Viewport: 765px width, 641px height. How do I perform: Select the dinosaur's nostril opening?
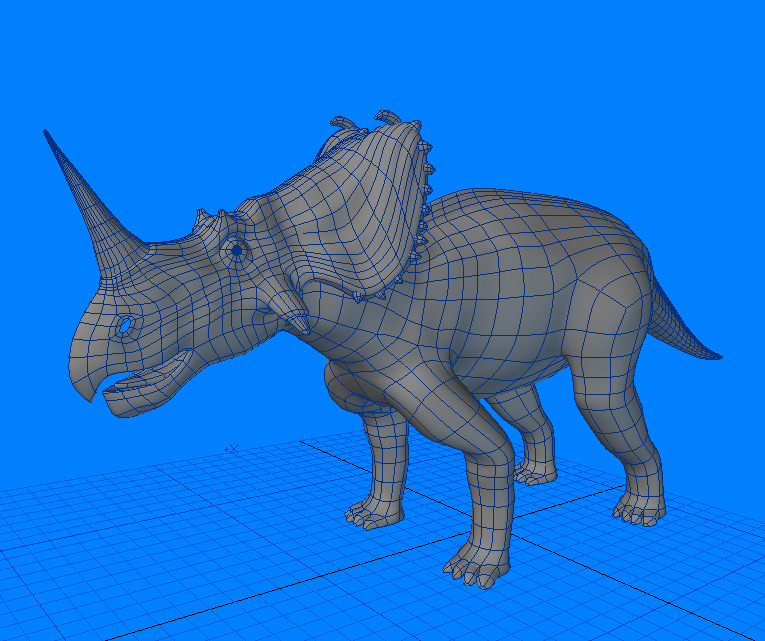[x=125, y=325]
